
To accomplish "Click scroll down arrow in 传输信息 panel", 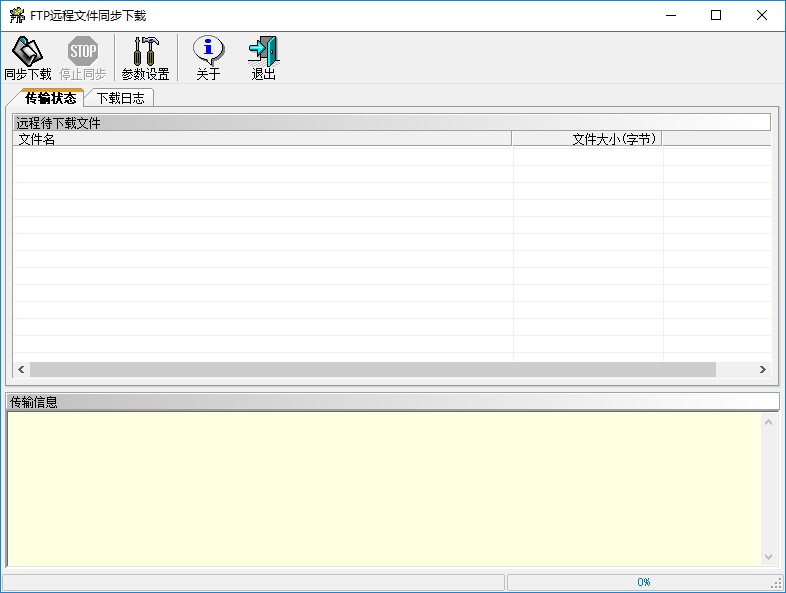I will (x=768, y=557).
